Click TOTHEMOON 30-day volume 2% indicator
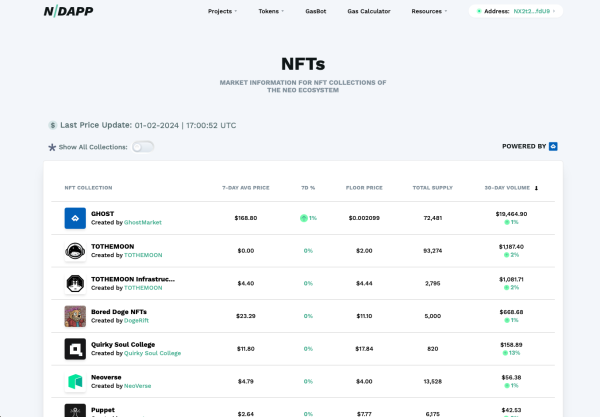Viewport: 600px width, 417px height. (511, 255)
